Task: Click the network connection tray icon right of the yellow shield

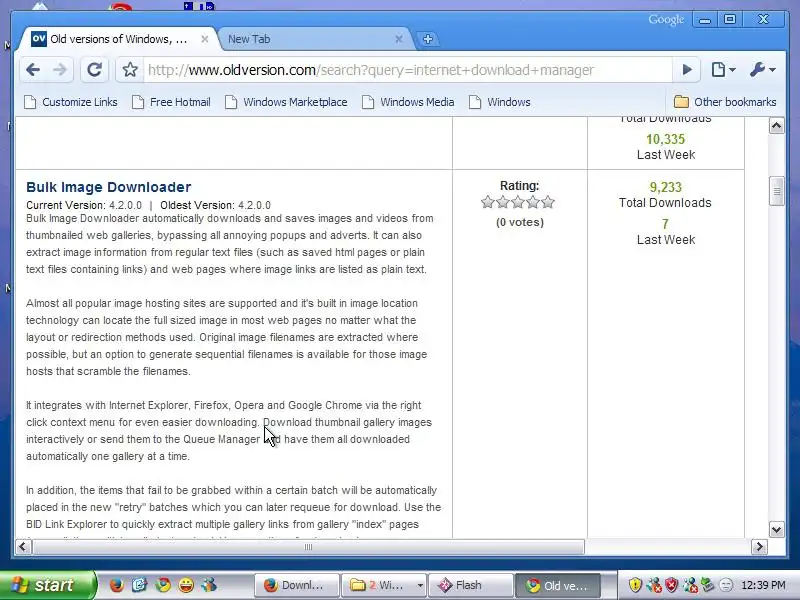Action: pyautogui.click(x=654, y=585)
